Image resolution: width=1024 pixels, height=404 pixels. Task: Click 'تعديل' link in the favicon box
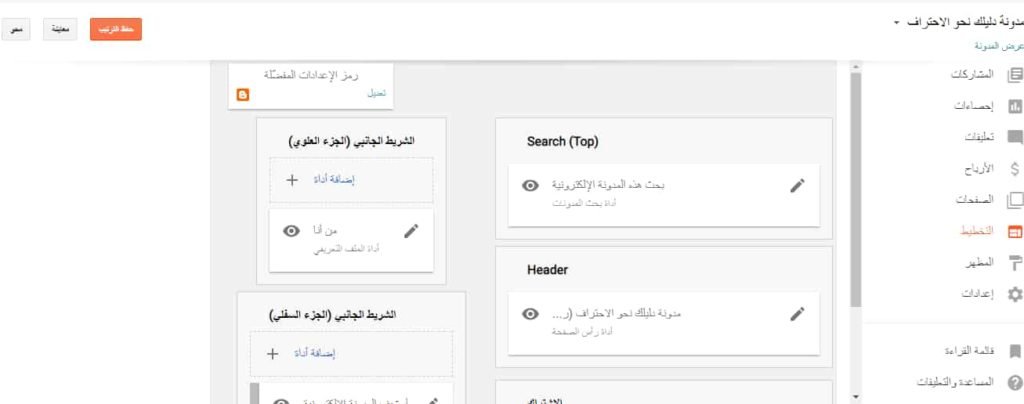click(377, 93)
